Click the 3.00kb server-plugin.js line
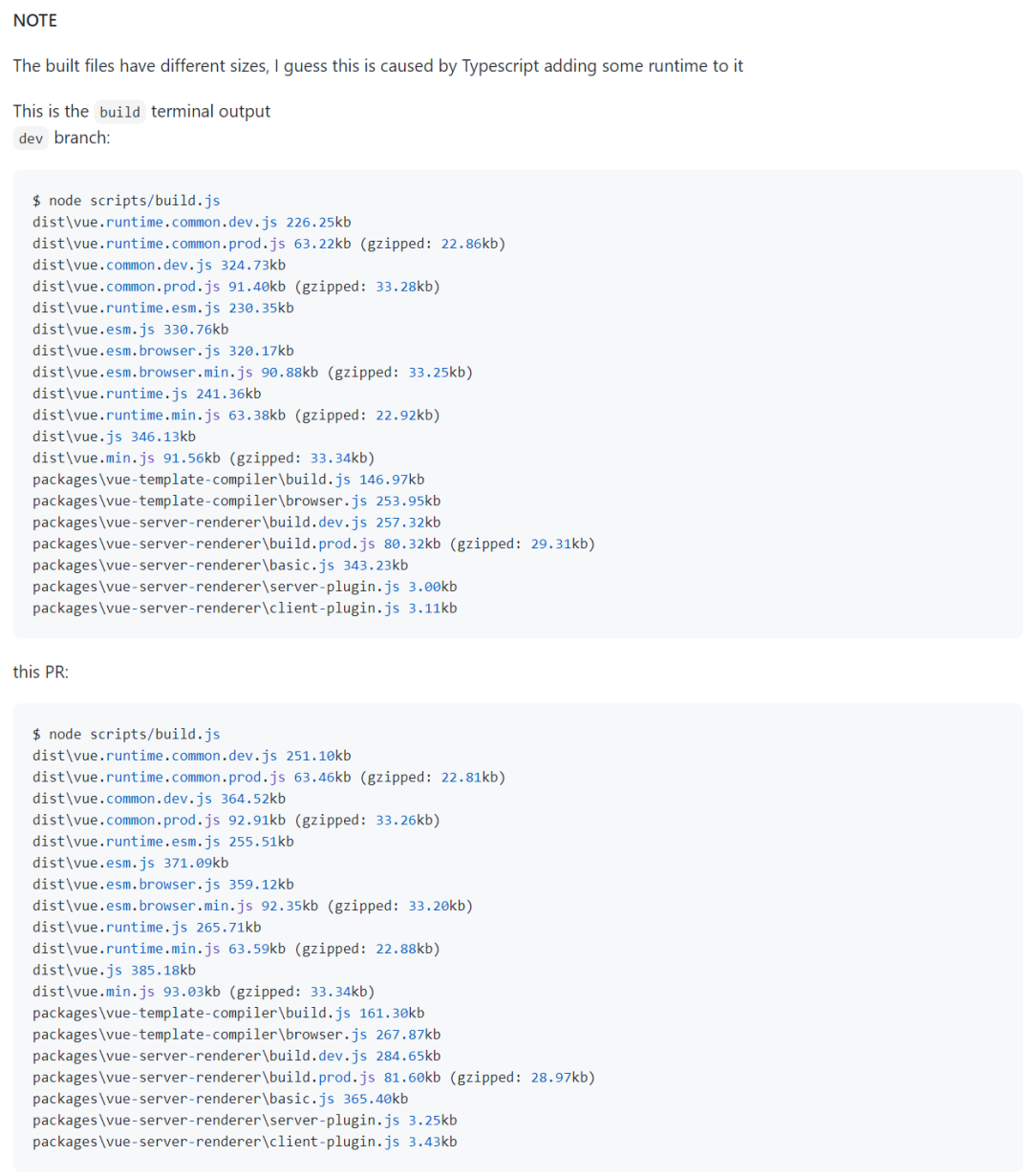The height and width of the screenshot is (1176, 1032). coord(244,587)
